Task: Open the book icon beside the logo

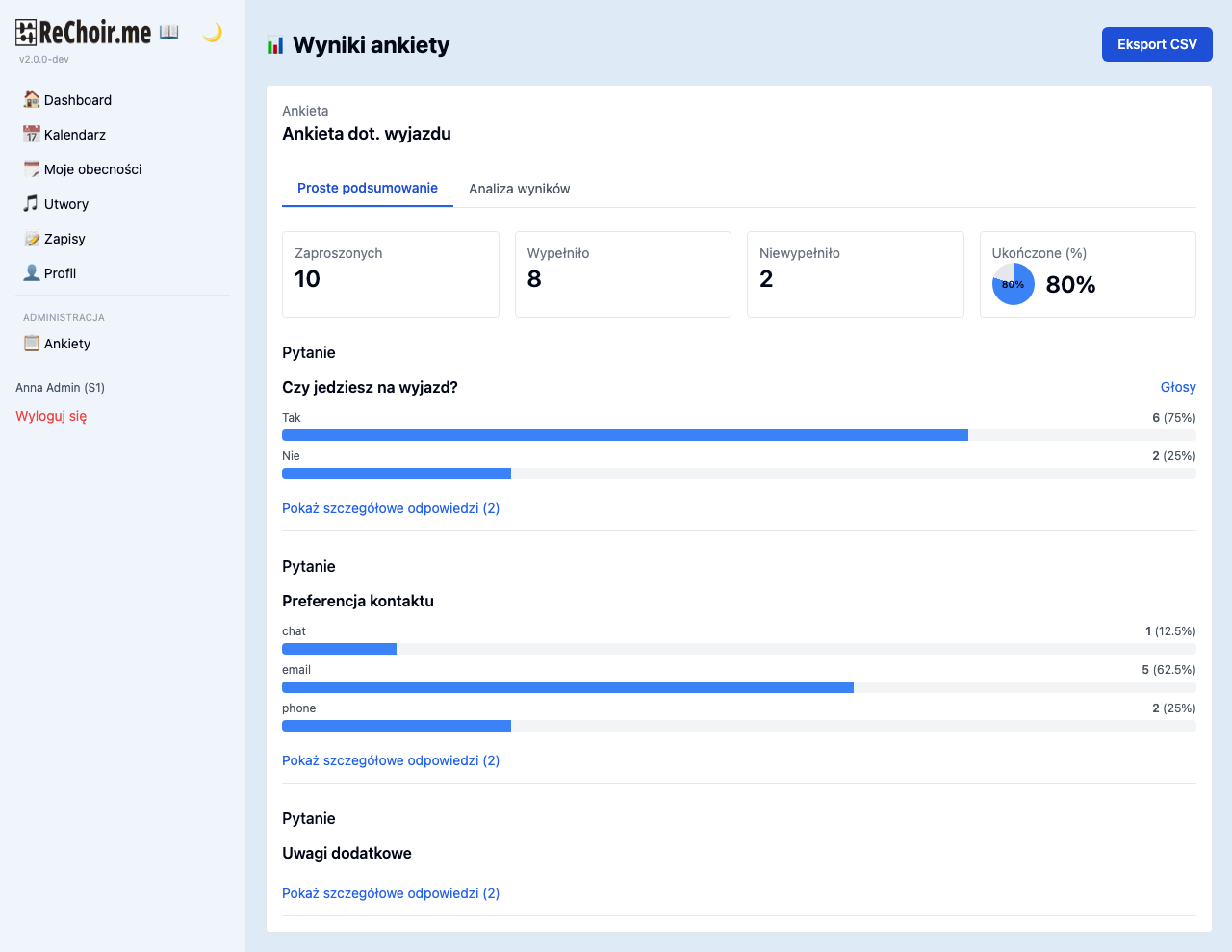Action: coord(169,33)
